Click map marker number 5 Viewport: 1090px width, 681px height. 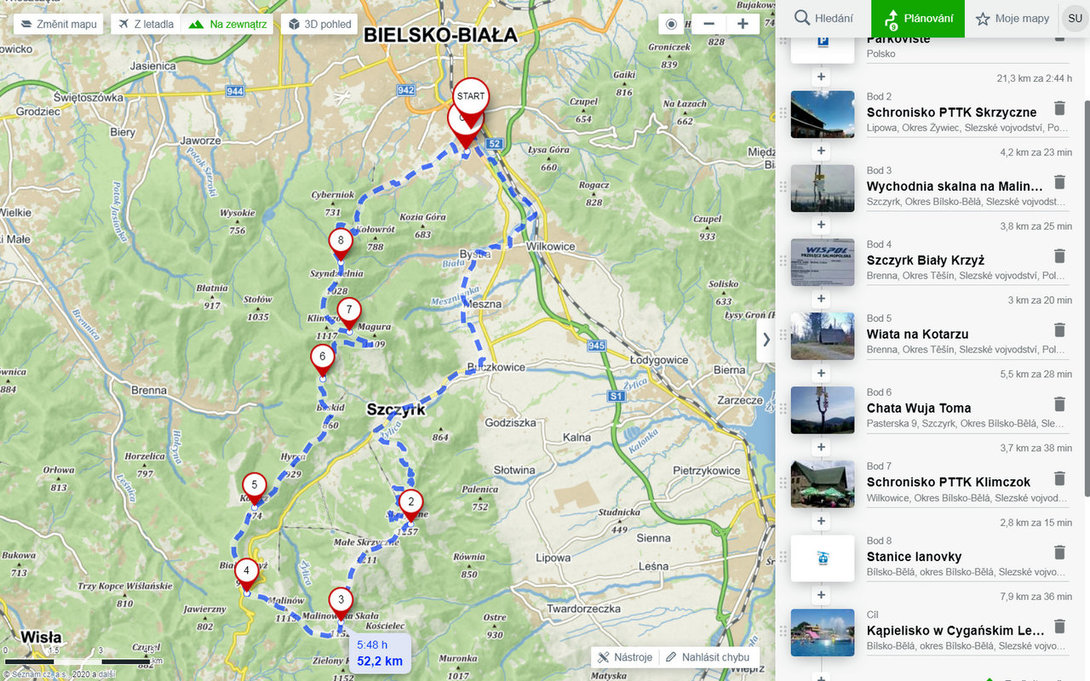coord(254,488)
